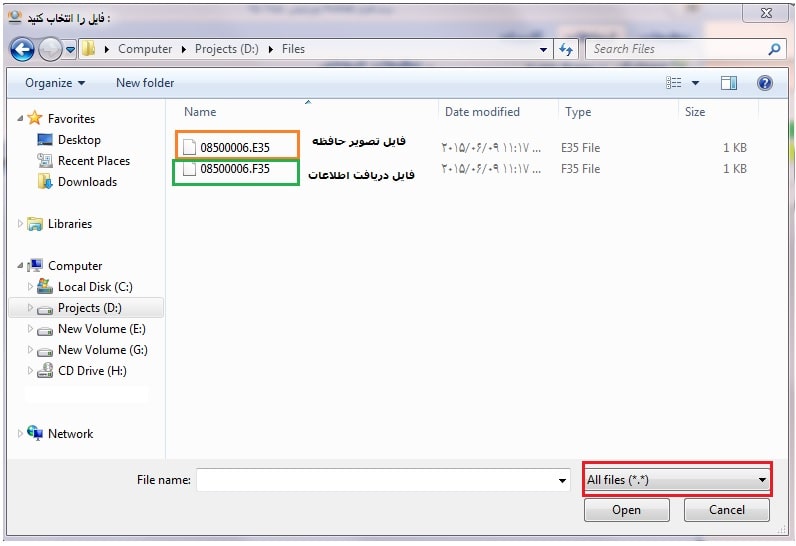
Task: Open the Organize menu
Action: (x=55, y=83)
